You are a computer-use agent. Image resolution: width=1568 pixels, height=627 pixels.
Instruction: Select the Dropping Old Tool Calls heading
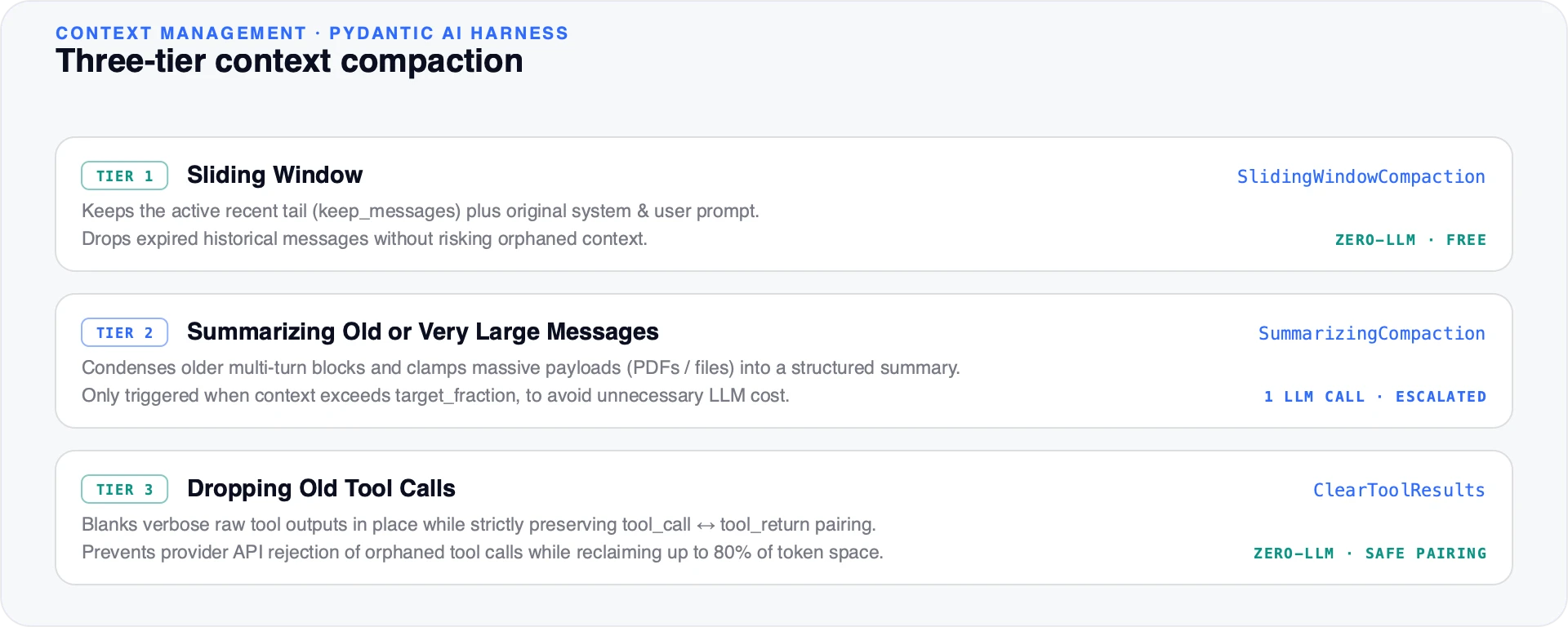coord(321,488)
